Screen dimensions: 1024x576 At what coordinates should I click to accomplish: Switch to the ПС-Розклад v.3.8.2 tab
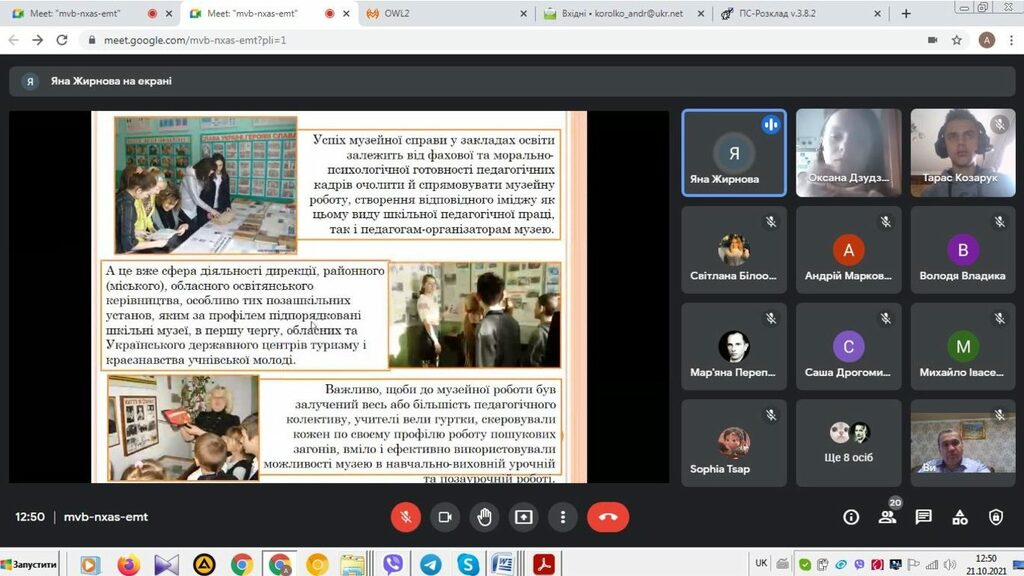tap(790, 14)
